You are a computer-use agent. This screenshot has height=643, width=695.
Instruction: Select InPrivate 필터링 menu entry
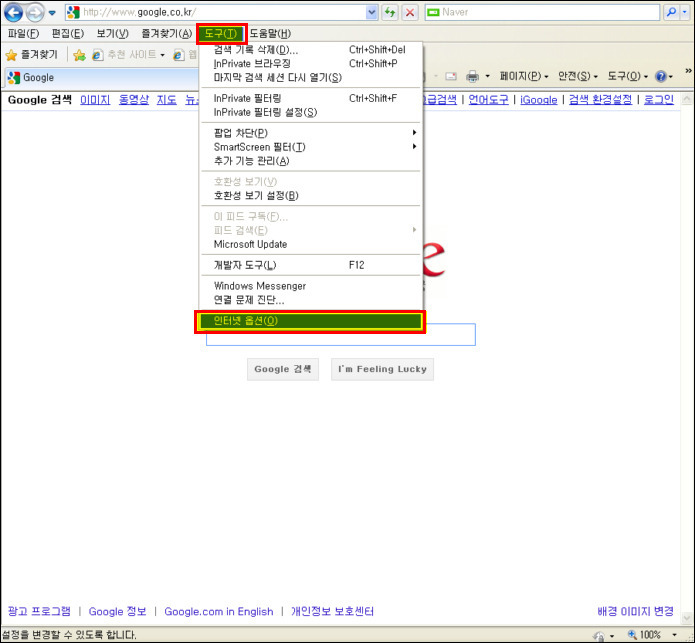(310, 98)
